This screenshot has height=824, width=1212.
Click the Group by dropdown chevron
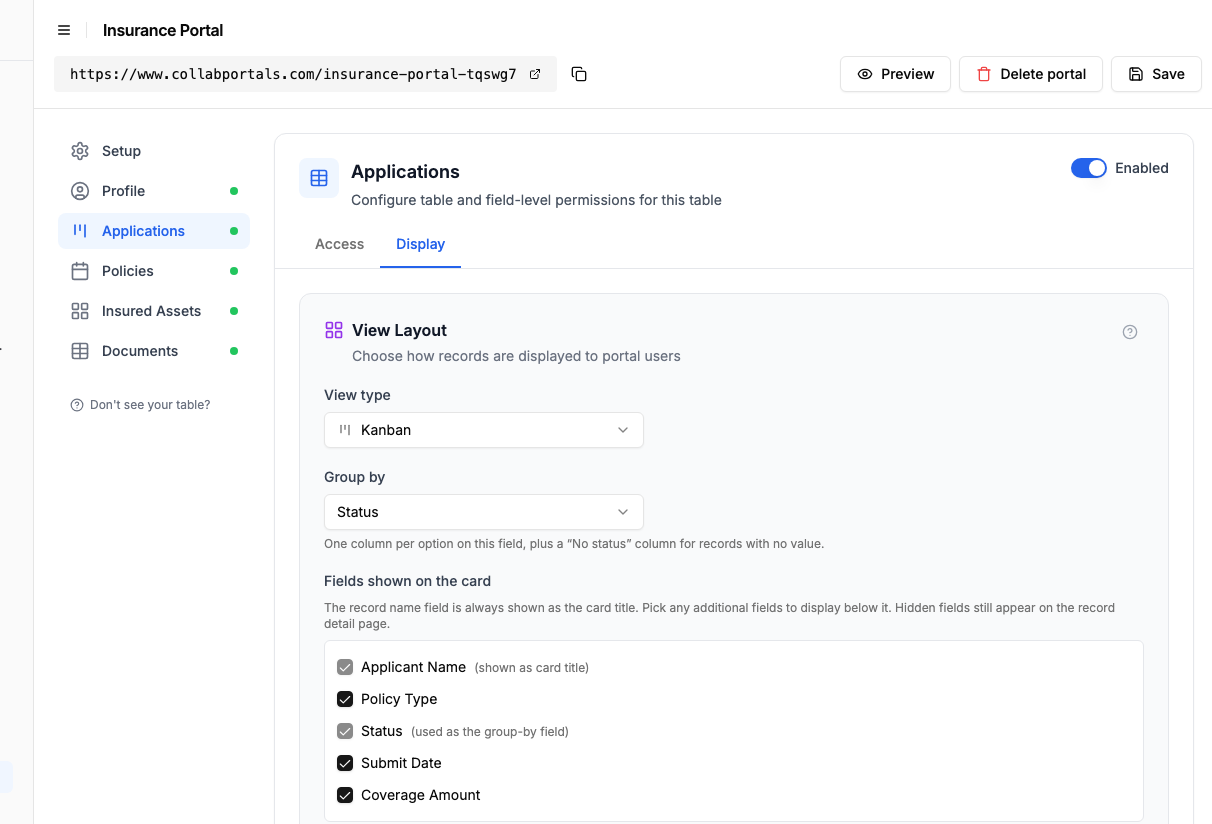point(623,512)
